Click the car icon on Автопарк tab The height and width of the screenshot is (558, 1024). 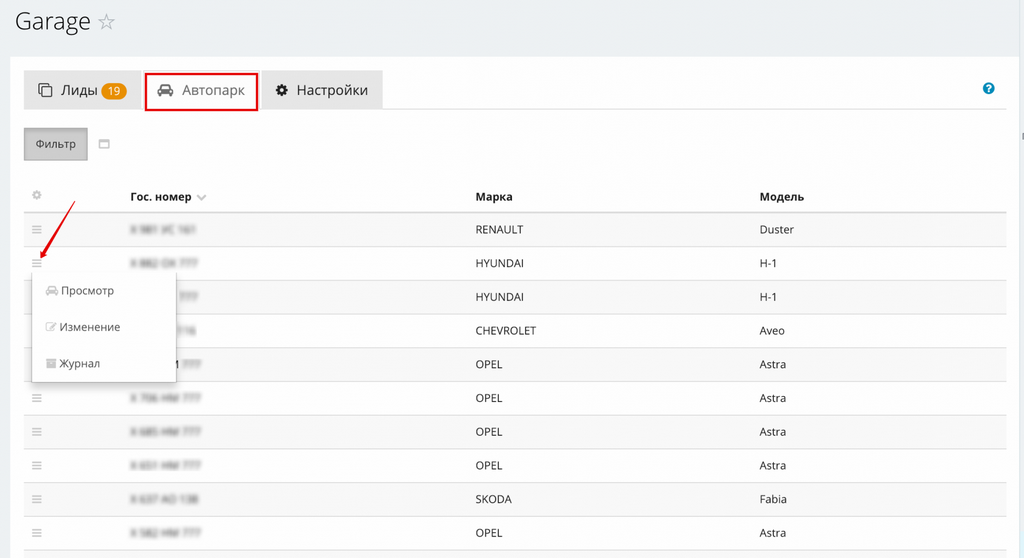165,90
